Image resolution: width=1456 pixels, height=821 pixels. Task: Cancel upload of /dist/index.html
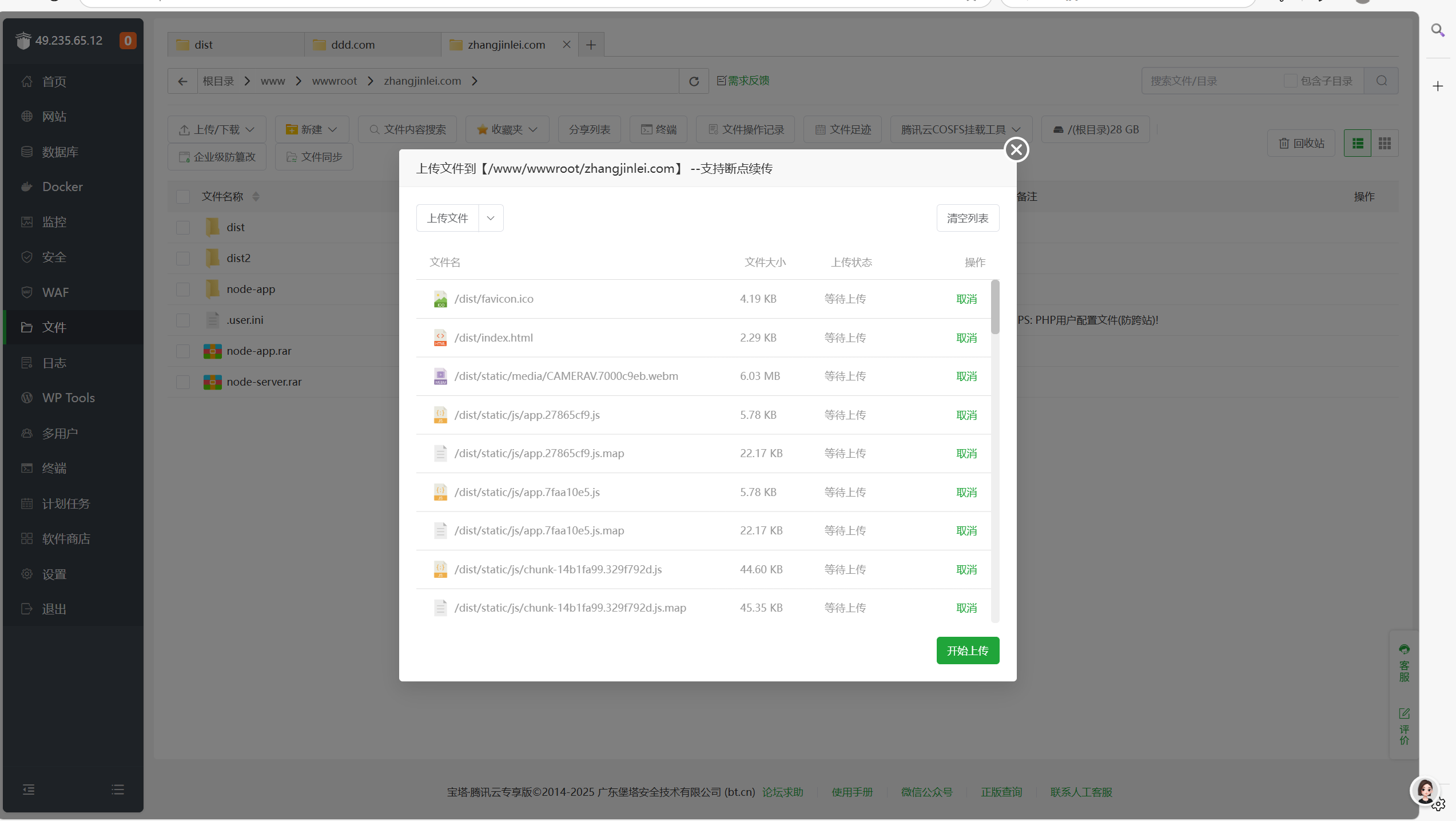[x=966, y=338]
